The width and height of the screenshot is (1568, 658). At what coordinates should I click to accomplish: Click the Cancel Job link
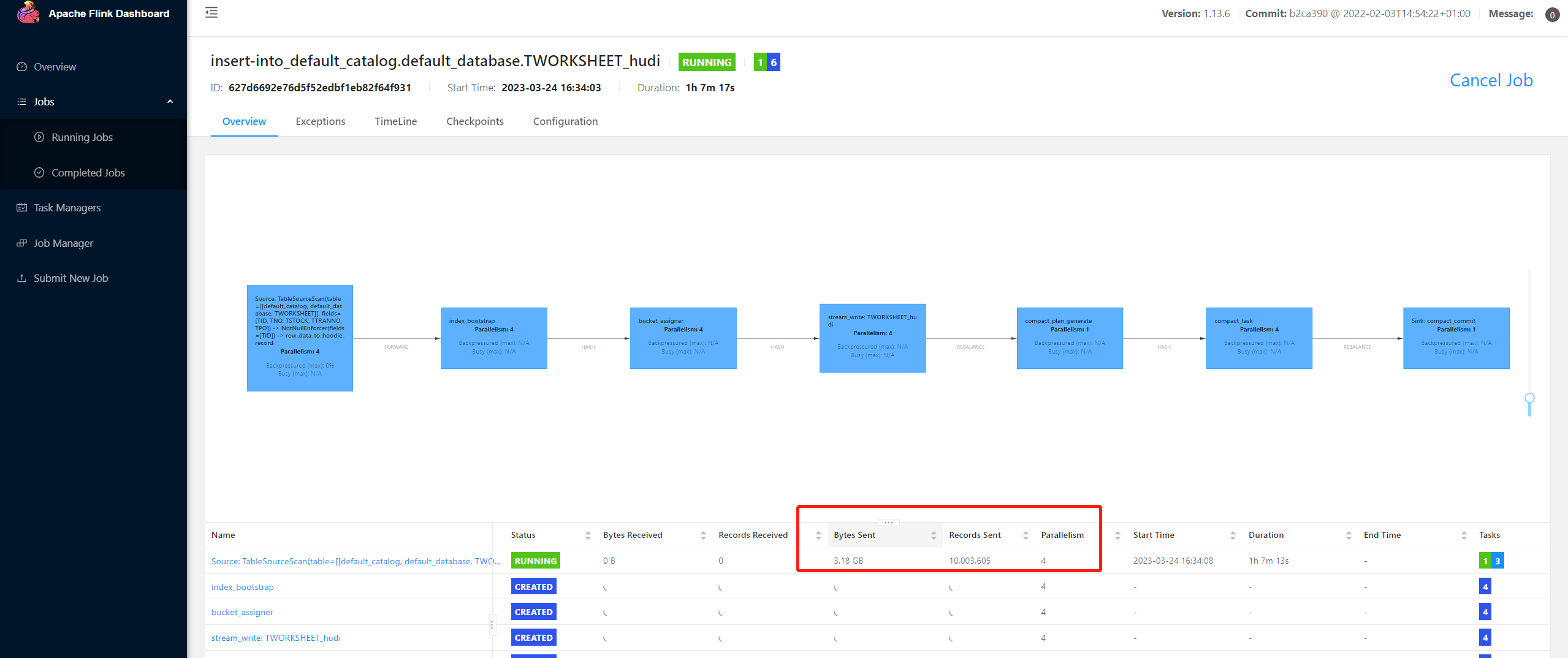click(x=1491, y=80)
